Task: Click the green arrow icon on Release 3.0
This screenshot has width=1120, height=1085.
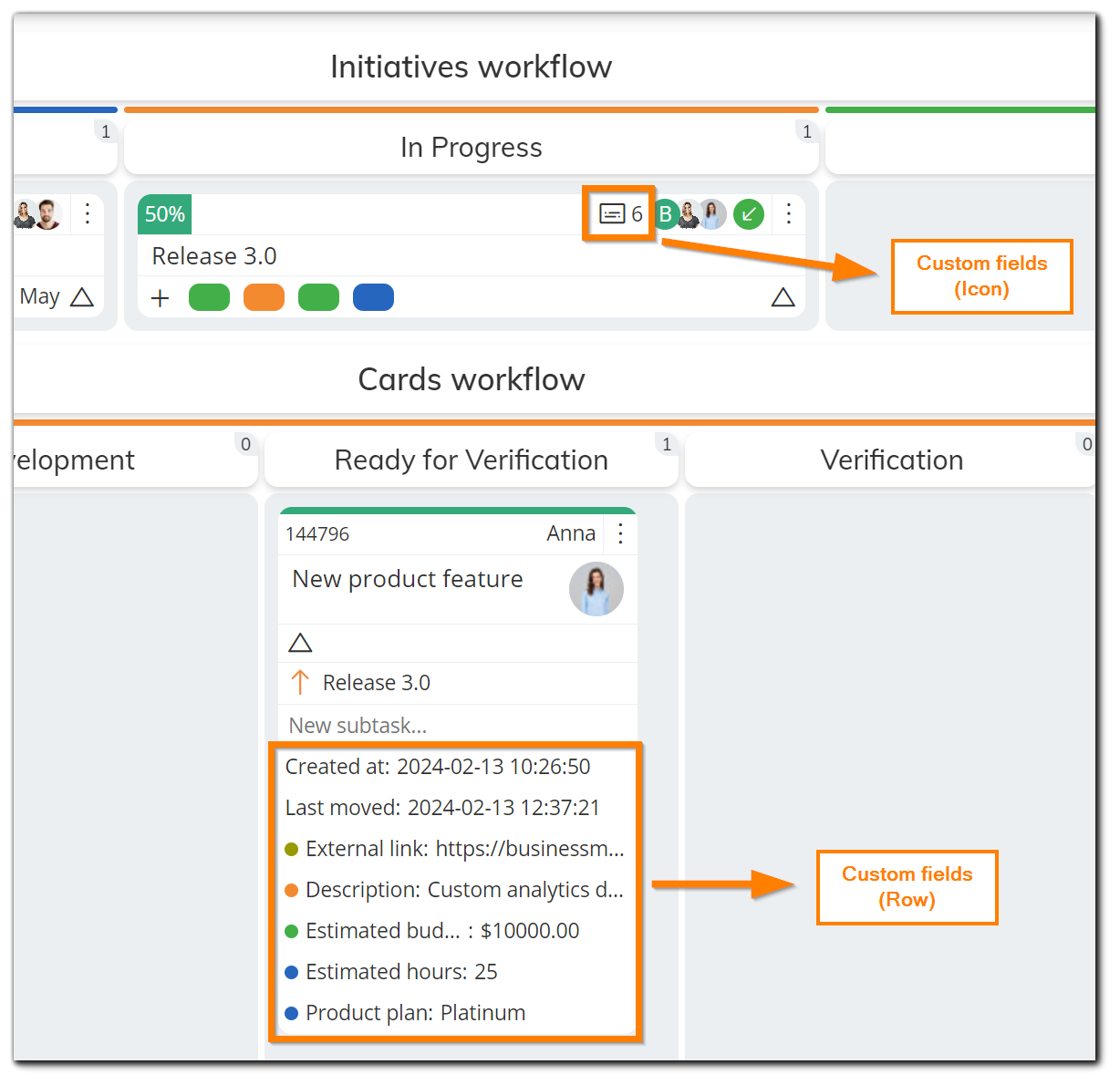Action: click(x=749, y=214)
